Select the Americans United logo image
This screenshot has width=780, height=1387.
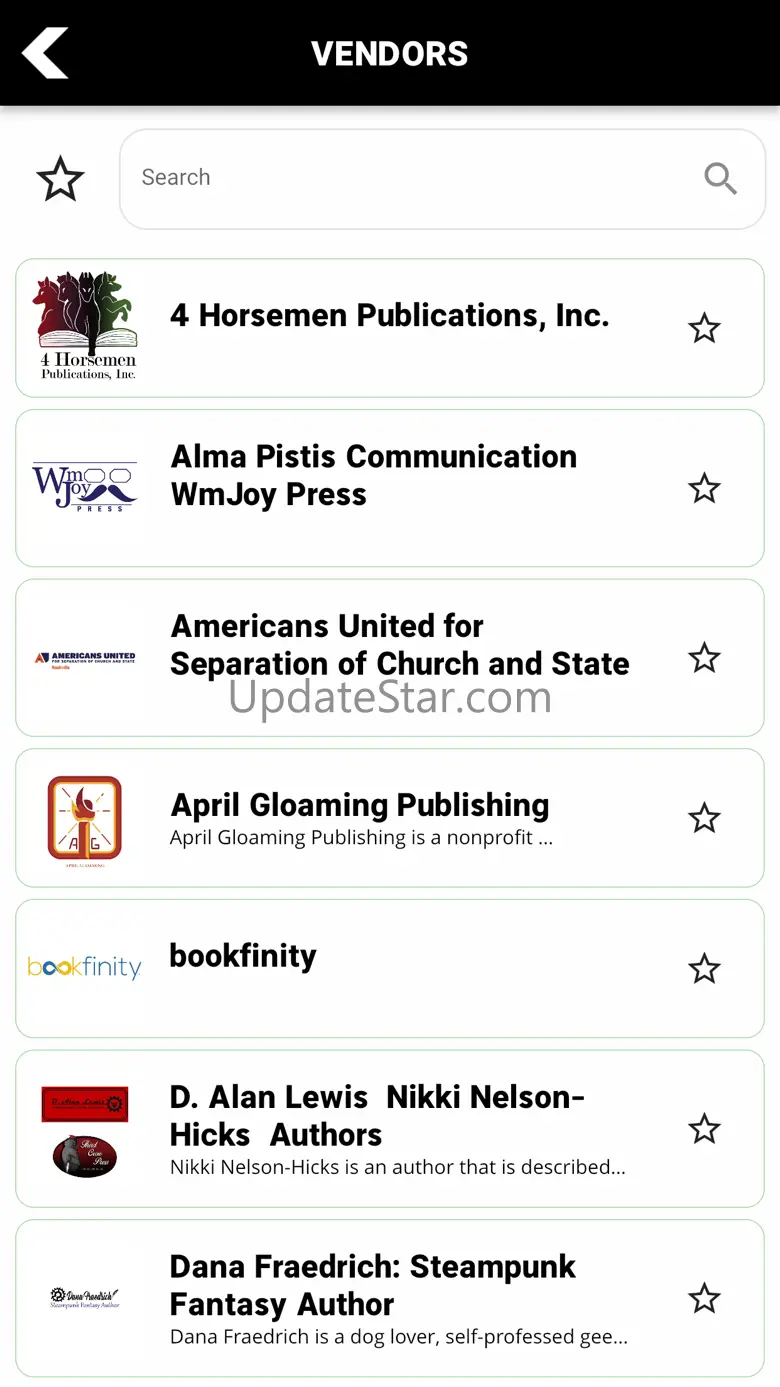pos(85,658)
